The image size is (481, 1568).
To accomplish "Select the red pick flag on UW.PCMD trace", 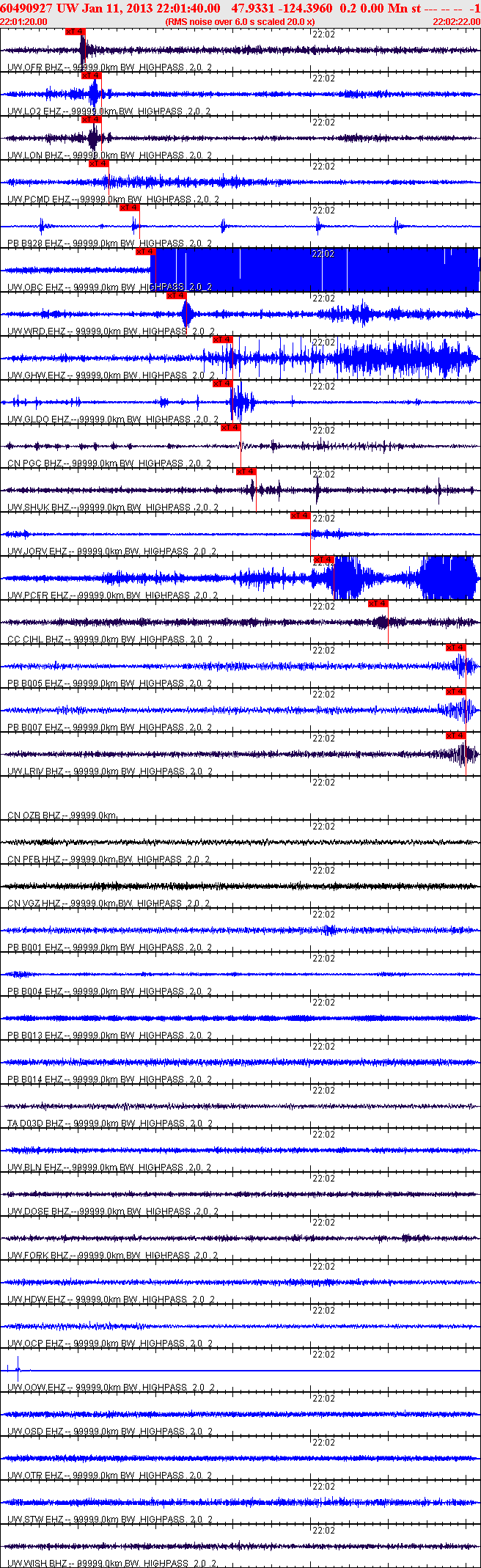I will (99, 164).
